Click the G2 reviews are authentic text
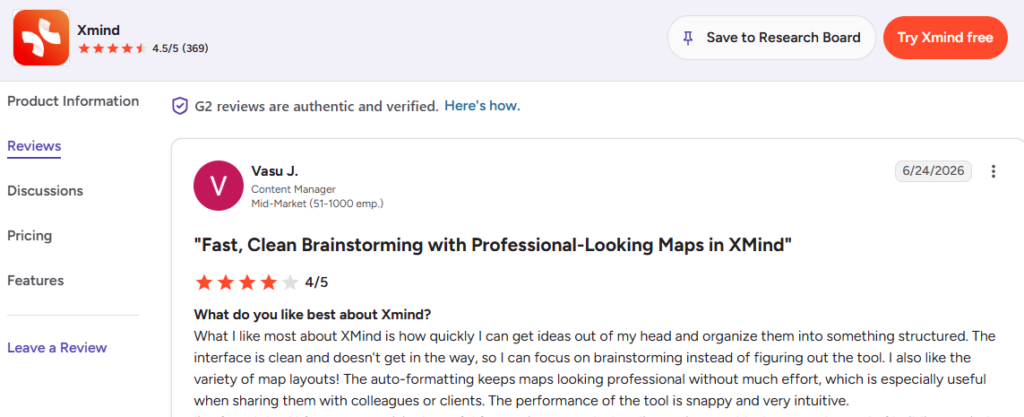 pos(316,106)
